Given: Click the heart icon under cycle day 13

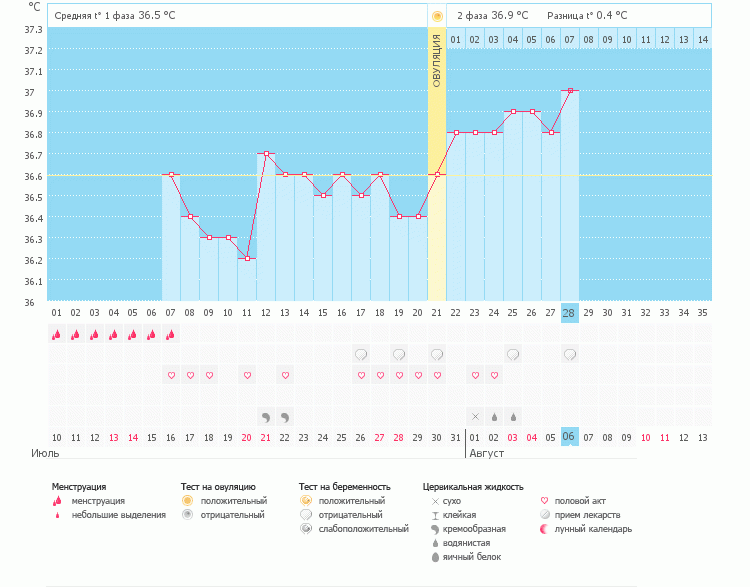Looking at the screenshot, I should tap(285, 375).
